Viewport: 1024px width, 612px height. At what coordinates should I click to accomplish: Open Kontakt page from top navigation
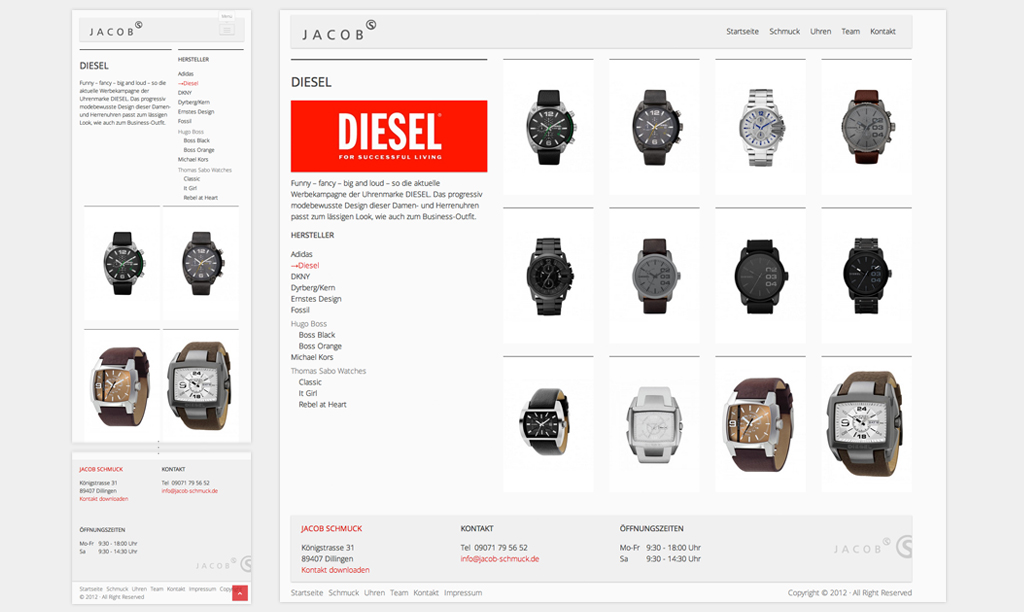point(882,32)
